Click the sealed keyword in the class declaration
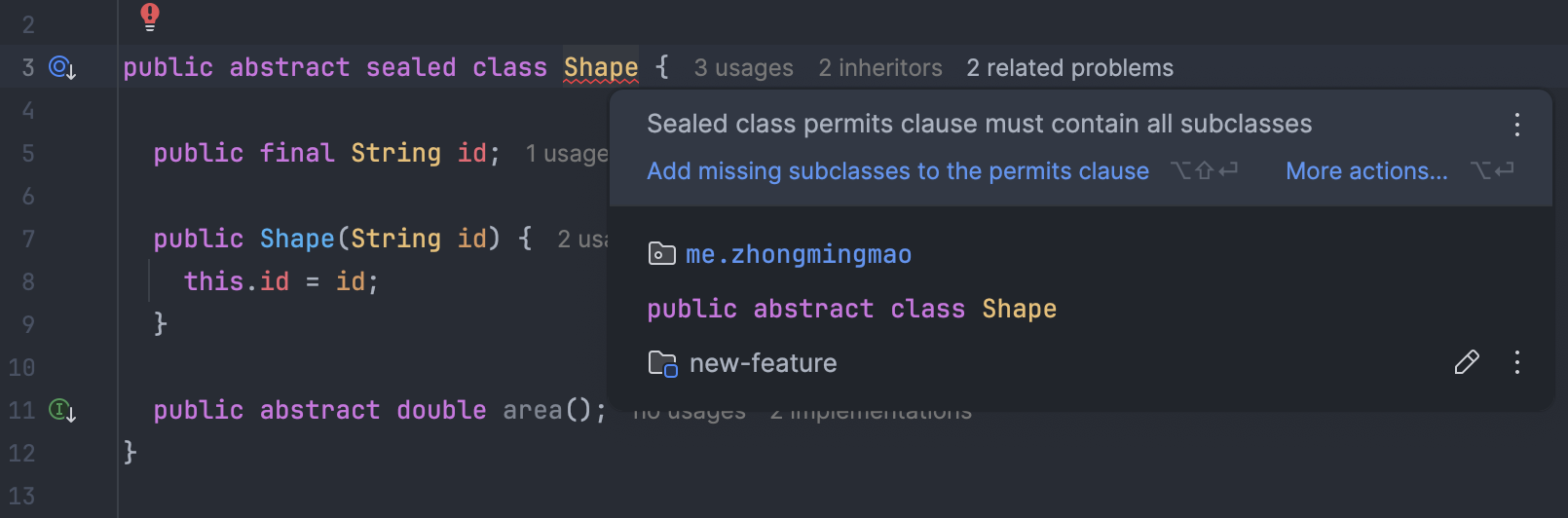The width and height of the screenshot is (1568, 518). 410,67
